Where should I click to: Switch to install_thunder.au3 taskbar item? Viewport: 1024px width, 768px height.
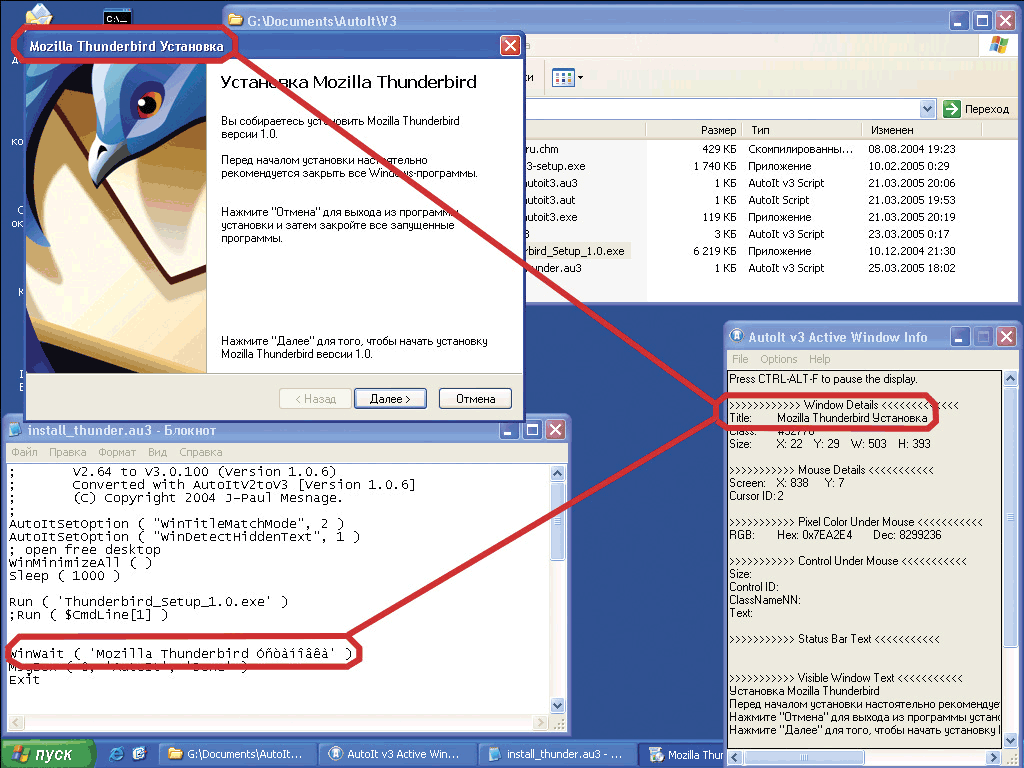pos(557,754)
